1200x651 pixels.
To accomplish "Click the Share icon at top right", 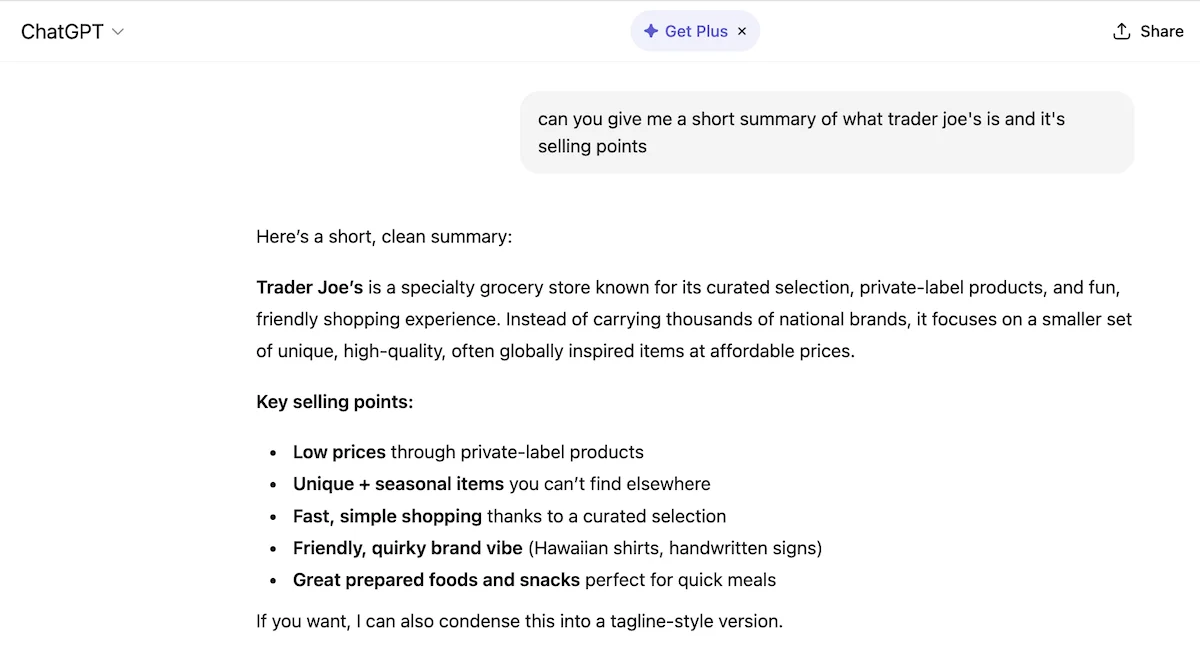I will (x=1119, y=31).
